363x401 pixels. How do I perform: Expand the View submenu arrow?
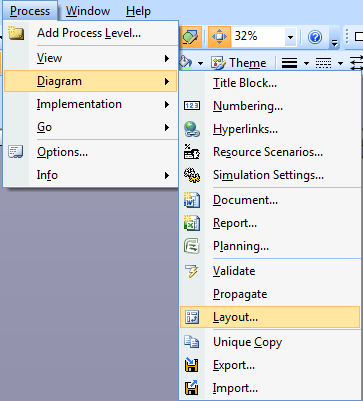coord(167,59)
